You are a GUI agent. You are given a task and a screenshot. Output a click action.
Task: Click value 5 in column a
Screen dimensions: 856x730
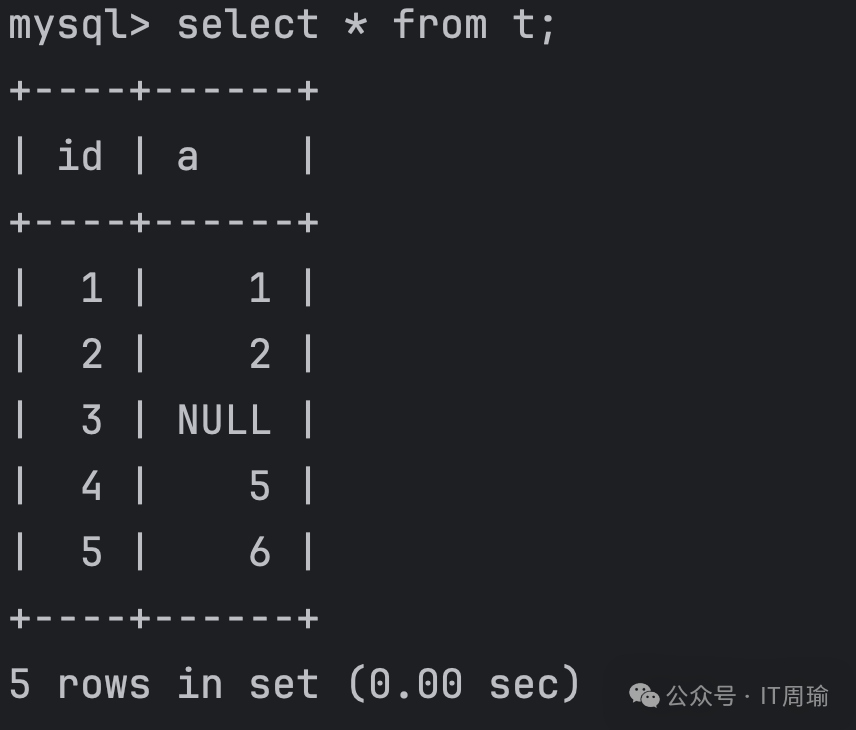pos(259,486)
